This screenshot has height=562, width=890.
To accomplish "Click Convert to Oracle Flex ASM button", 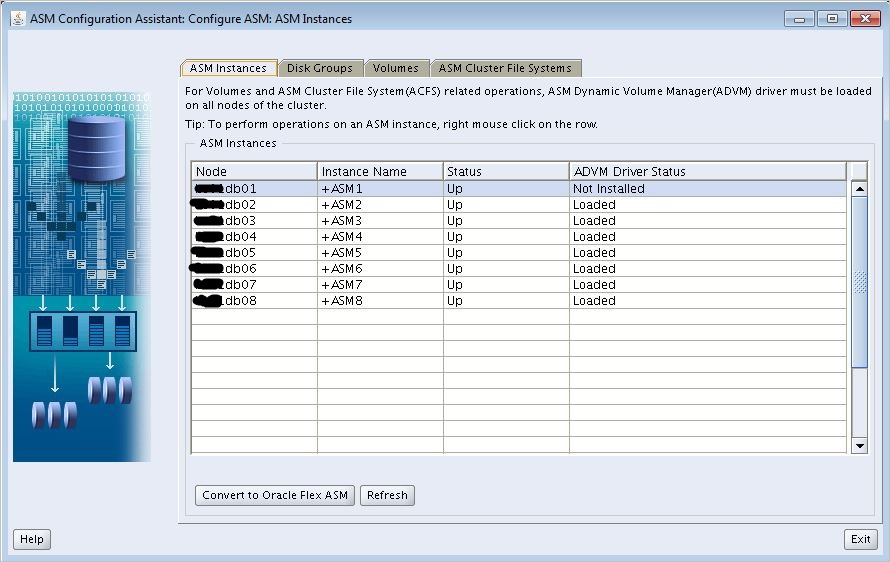I will 275,495.
